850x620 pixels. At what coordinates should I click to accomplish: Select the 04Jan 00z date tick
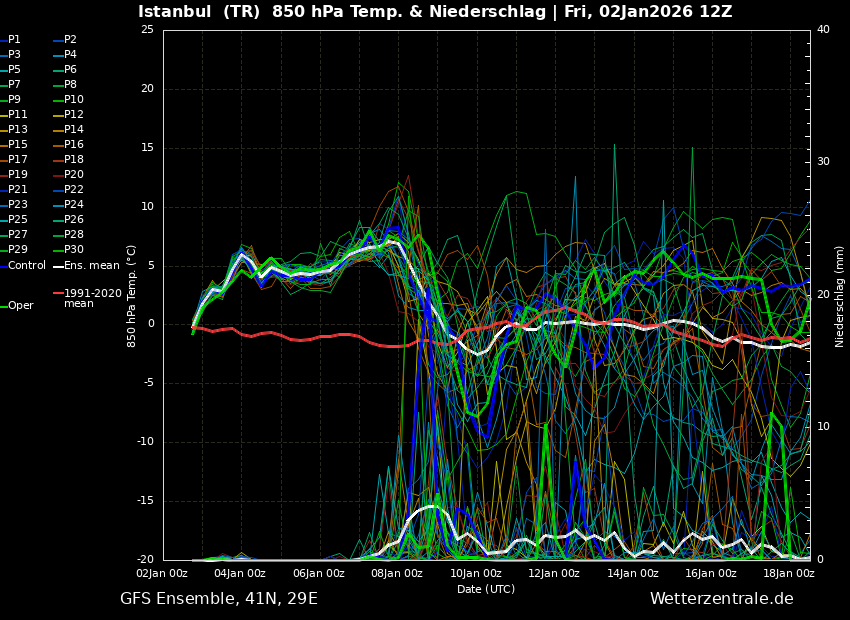tap(240, 573)
